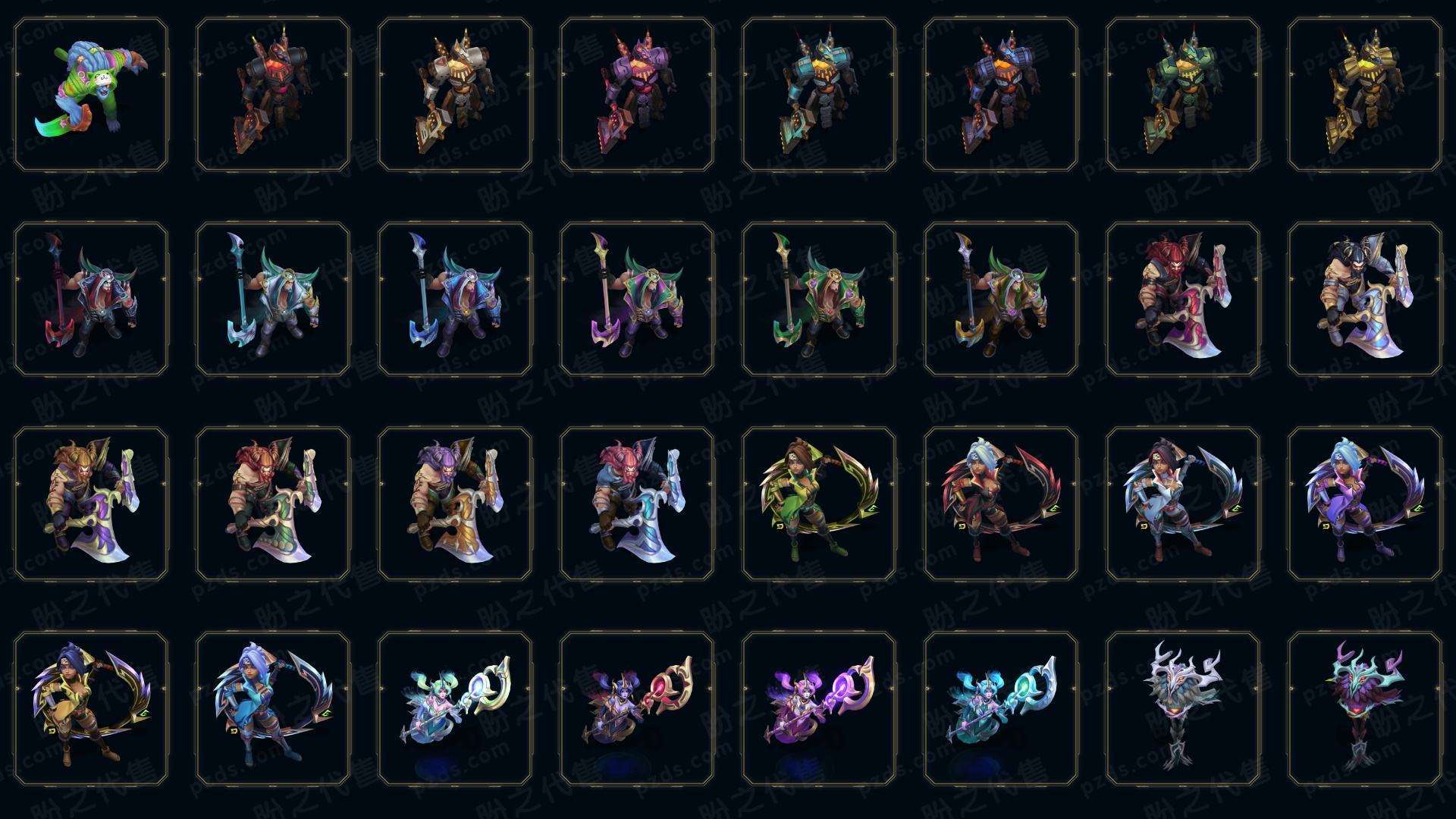
Task: Pick the gold-axe horned warrior chroma
Action: coord(1001,300)
